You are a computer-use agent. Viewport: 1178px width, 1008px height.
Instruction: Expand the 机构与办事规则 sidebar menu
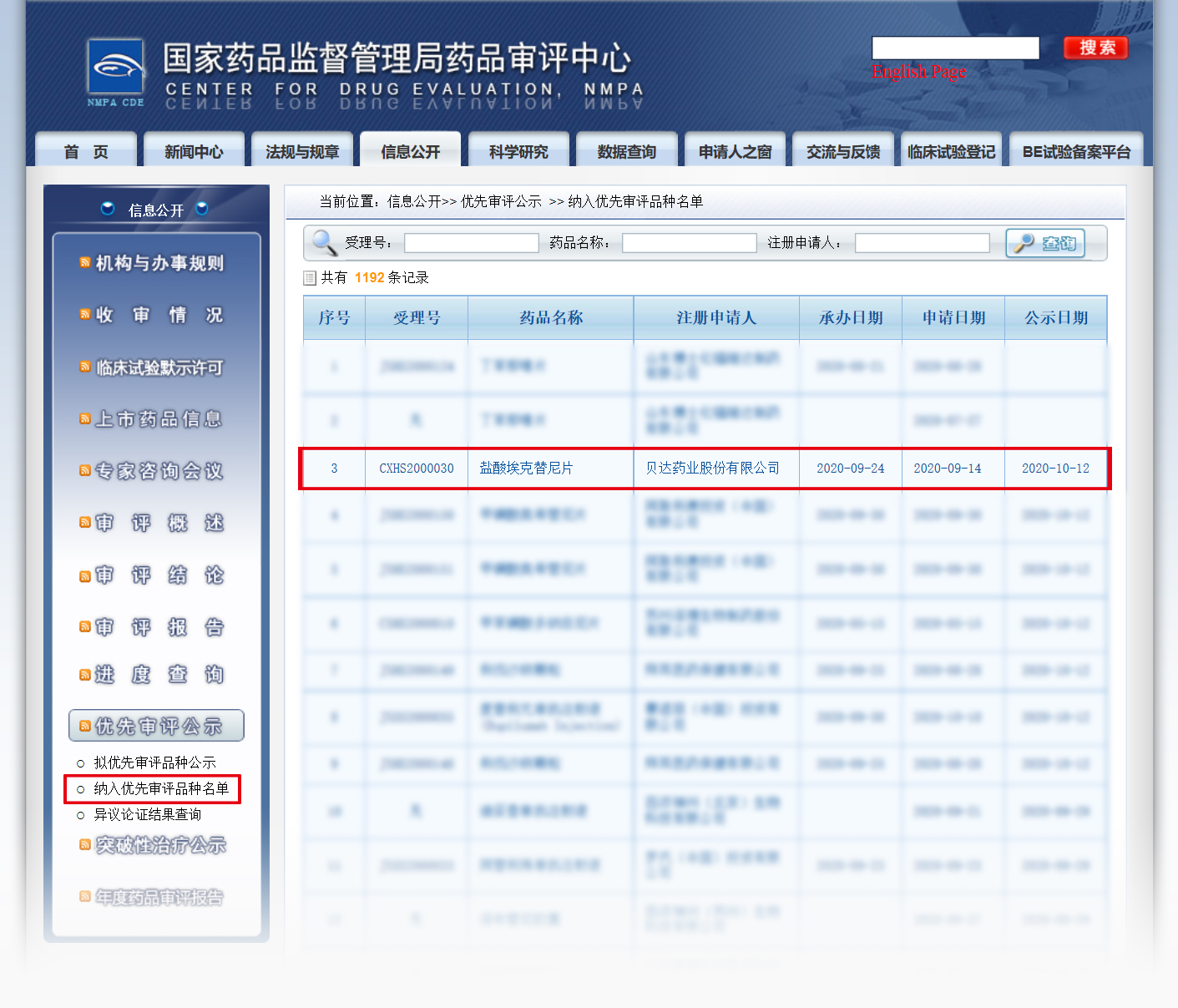(159, 263)
